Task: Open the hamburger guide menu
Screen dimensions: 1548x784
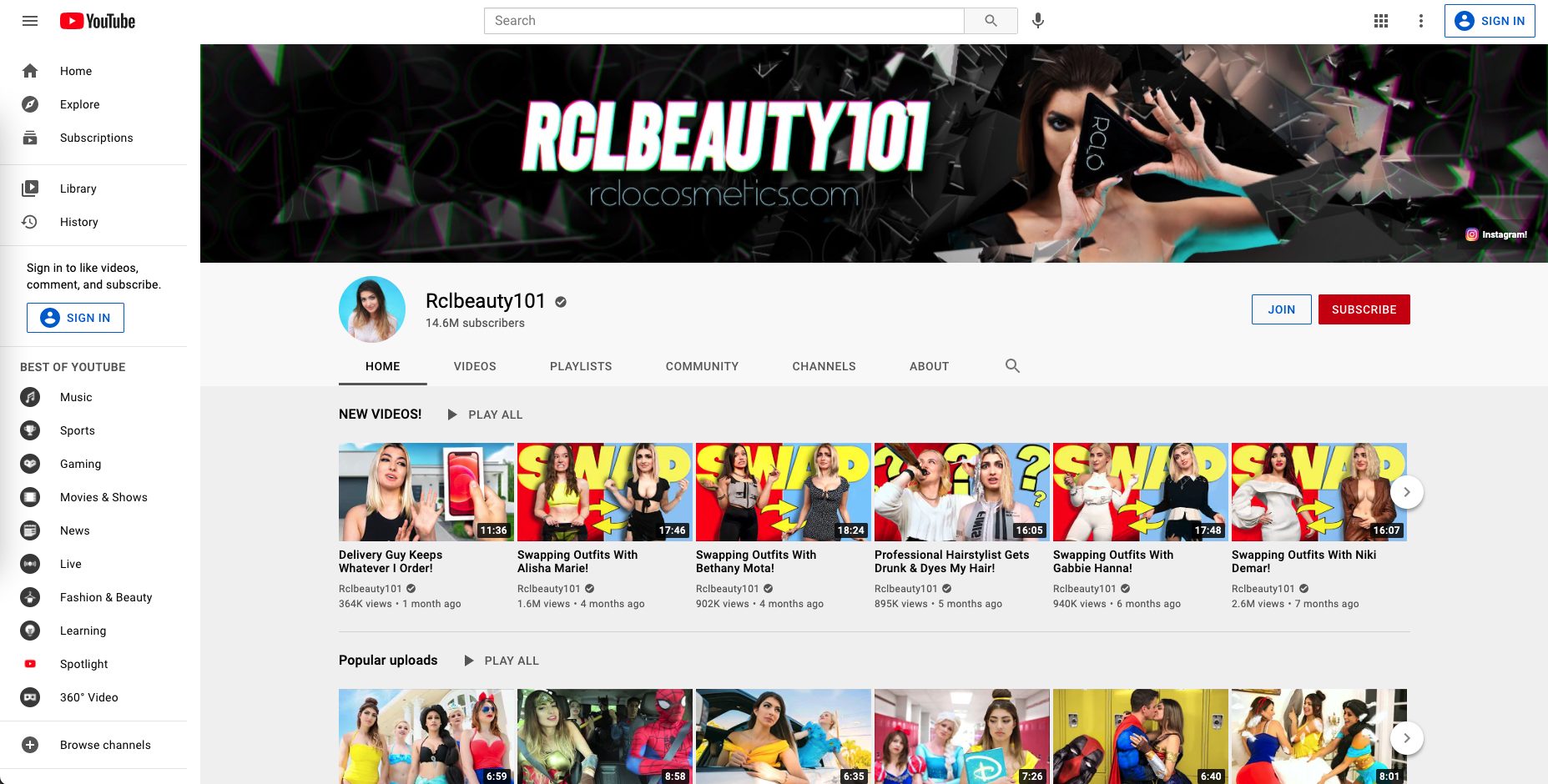Action: click(x=30, y=21)
